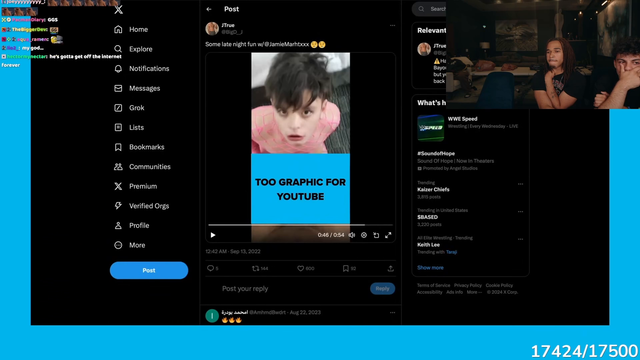Image resolution: width=640 pixels, height=360 pixels.
Task: Open Accessibility footer link
Action: 429,292
